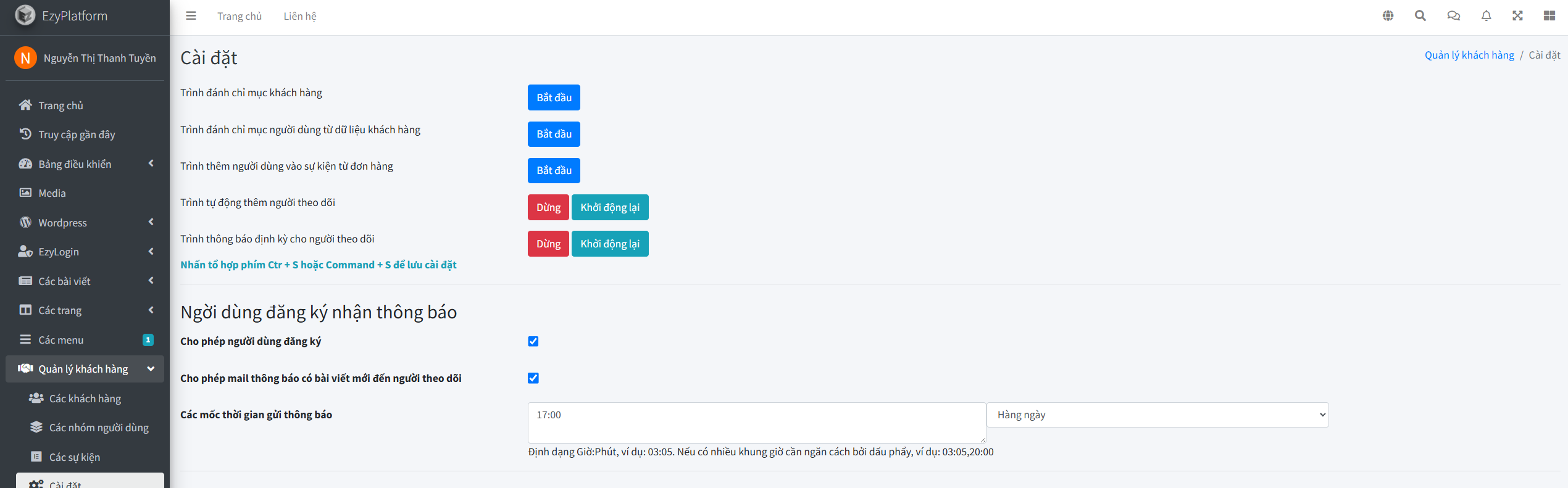Click the EzyPlatform brand text
Image resolution: width=1568 pixels, height=488 pixels.
click(x=75, y=16)
